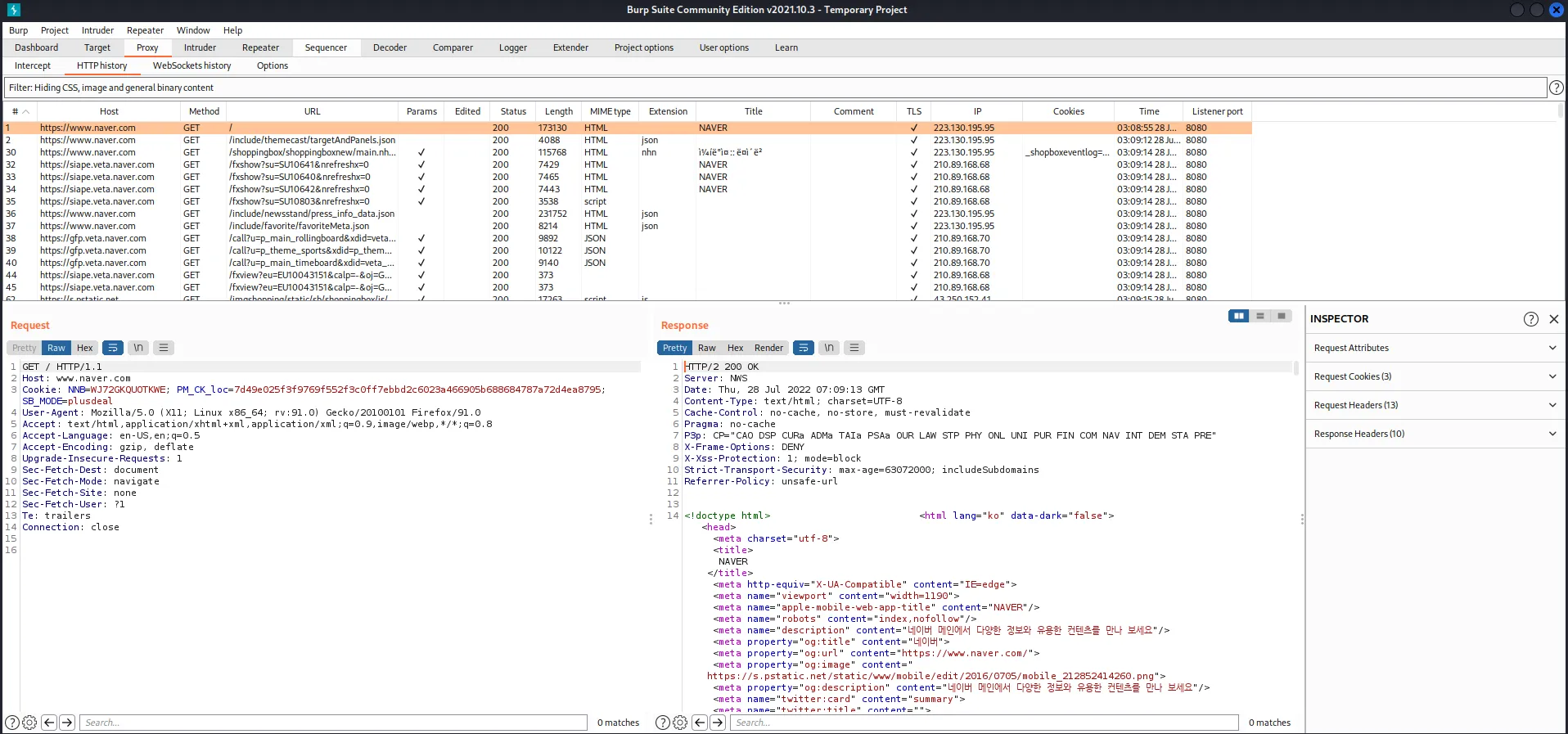Switch to side-by-side request/response layout
Screen dimensions: 1568x734
[1239, 316]
